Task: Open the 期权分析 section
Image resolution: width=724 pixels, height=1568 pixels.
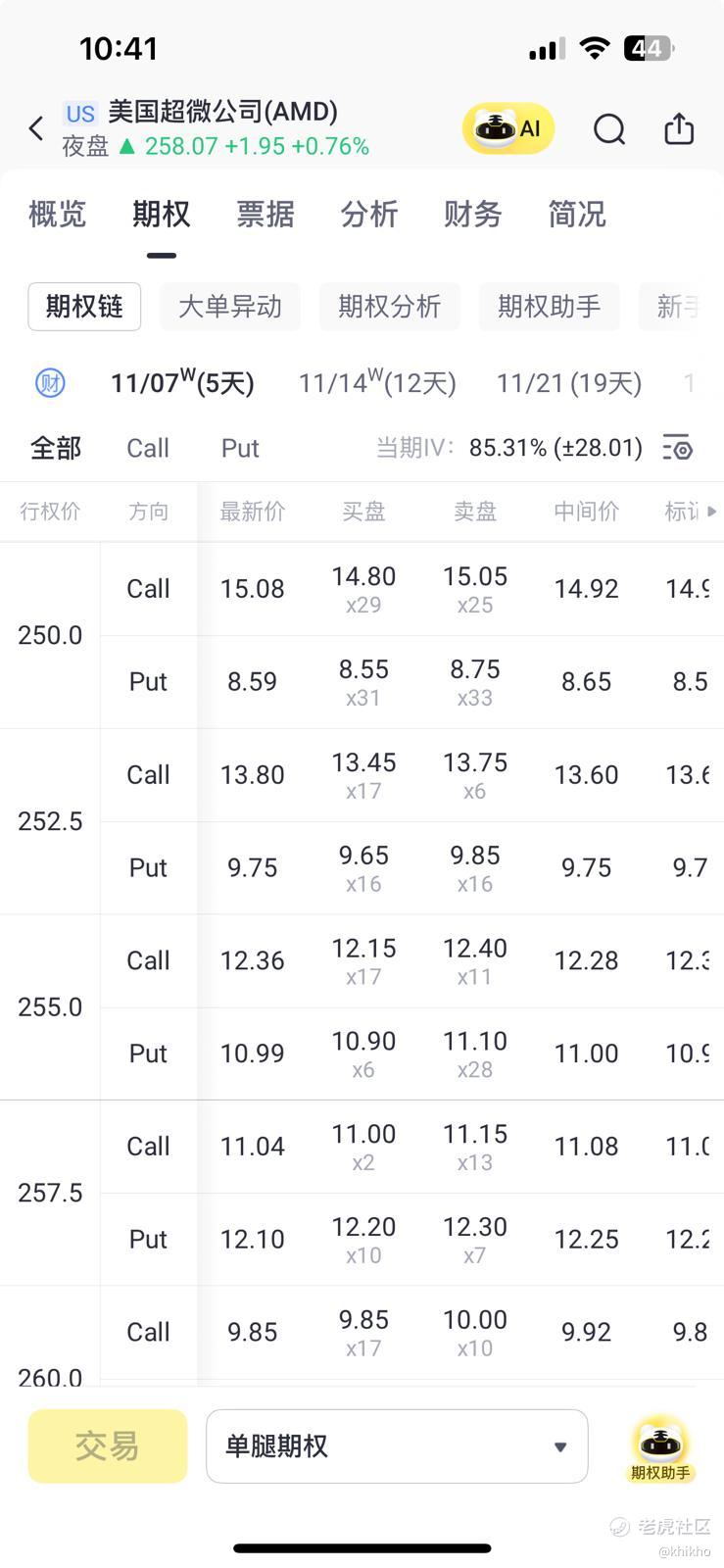Action: [x=390, y=307]
